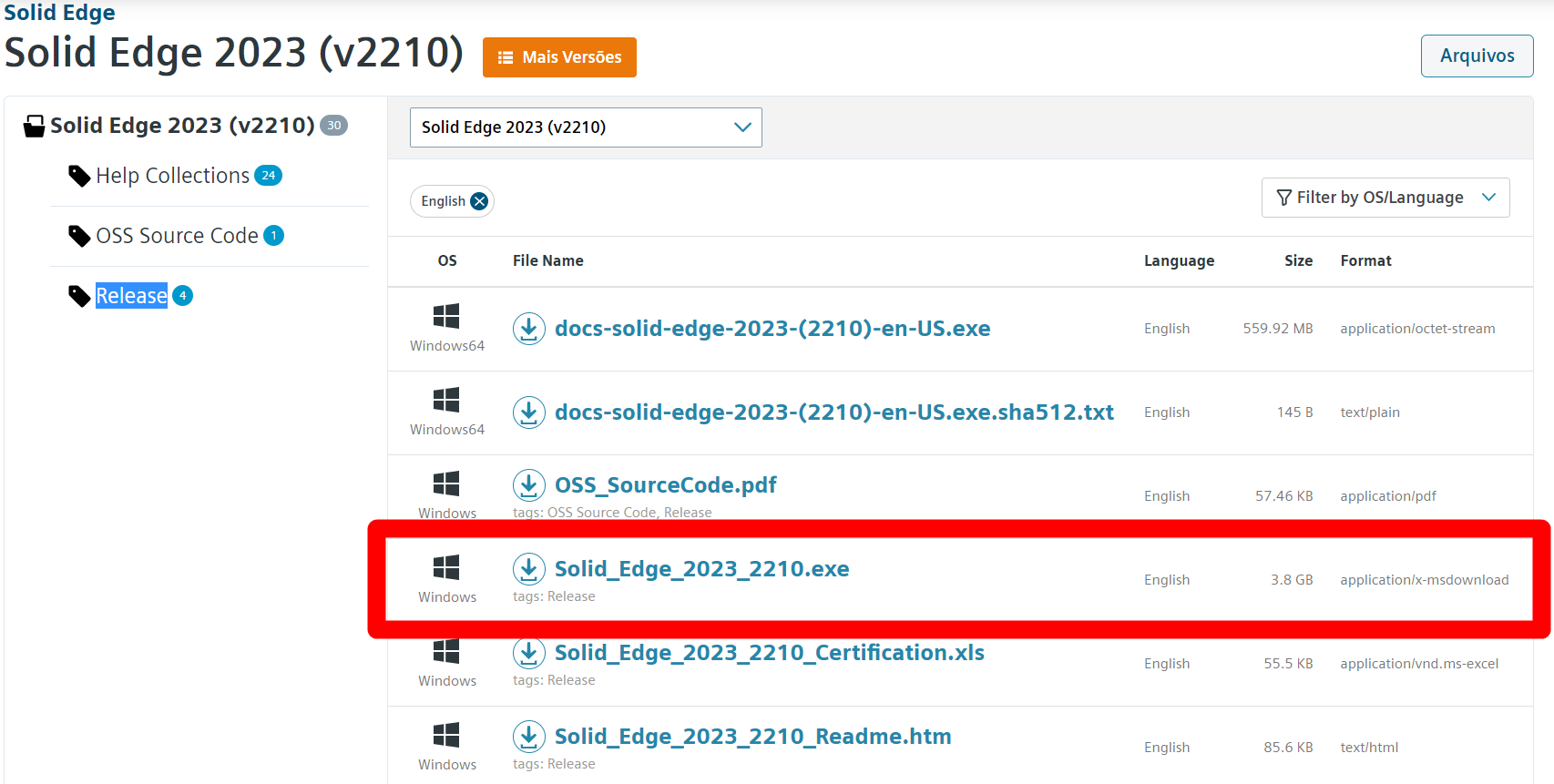Click the 24 count badge beside Help Collections
The image size is (1554, 784).
point(268,176)
